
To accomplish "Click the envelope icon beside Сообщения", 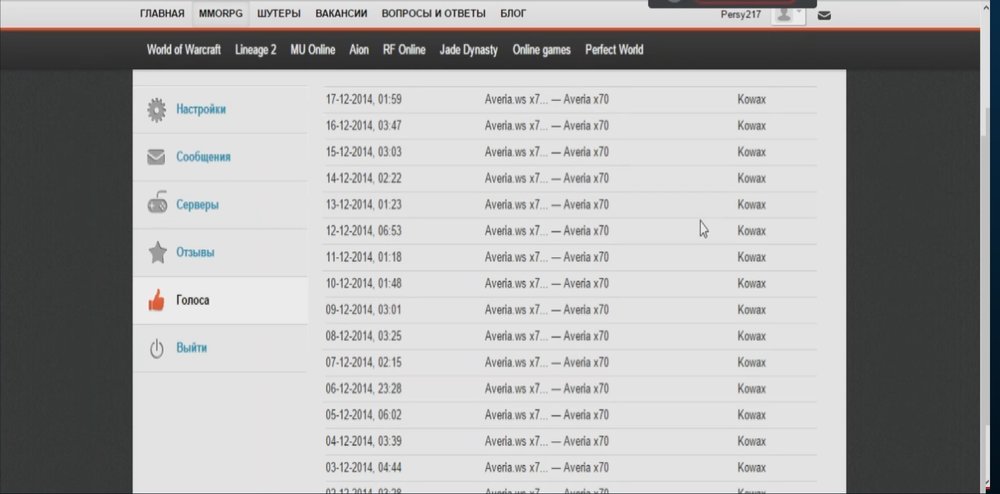I will (156, 157).
